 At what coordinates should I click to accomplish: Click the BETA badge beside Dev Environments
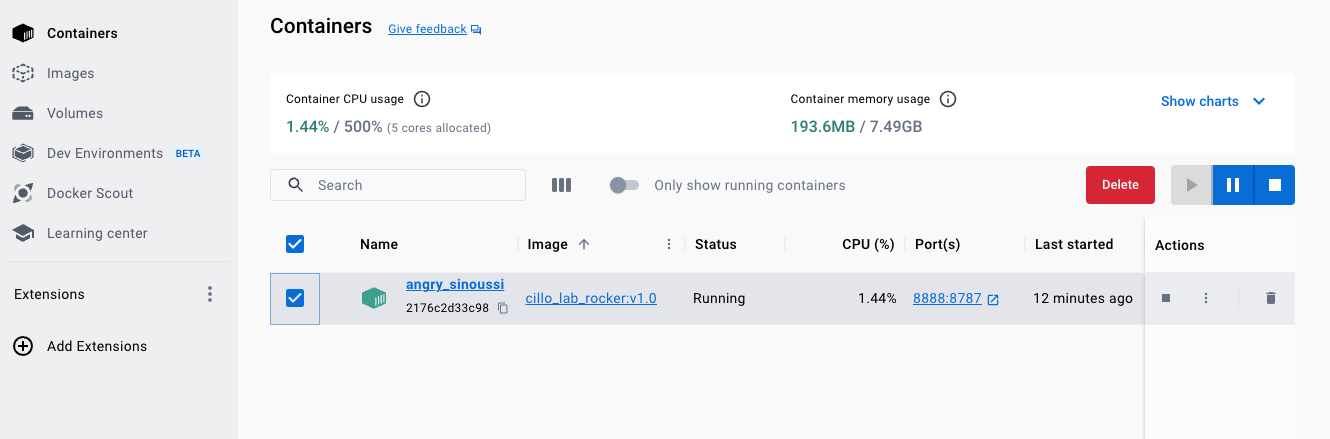coord(188,154)
